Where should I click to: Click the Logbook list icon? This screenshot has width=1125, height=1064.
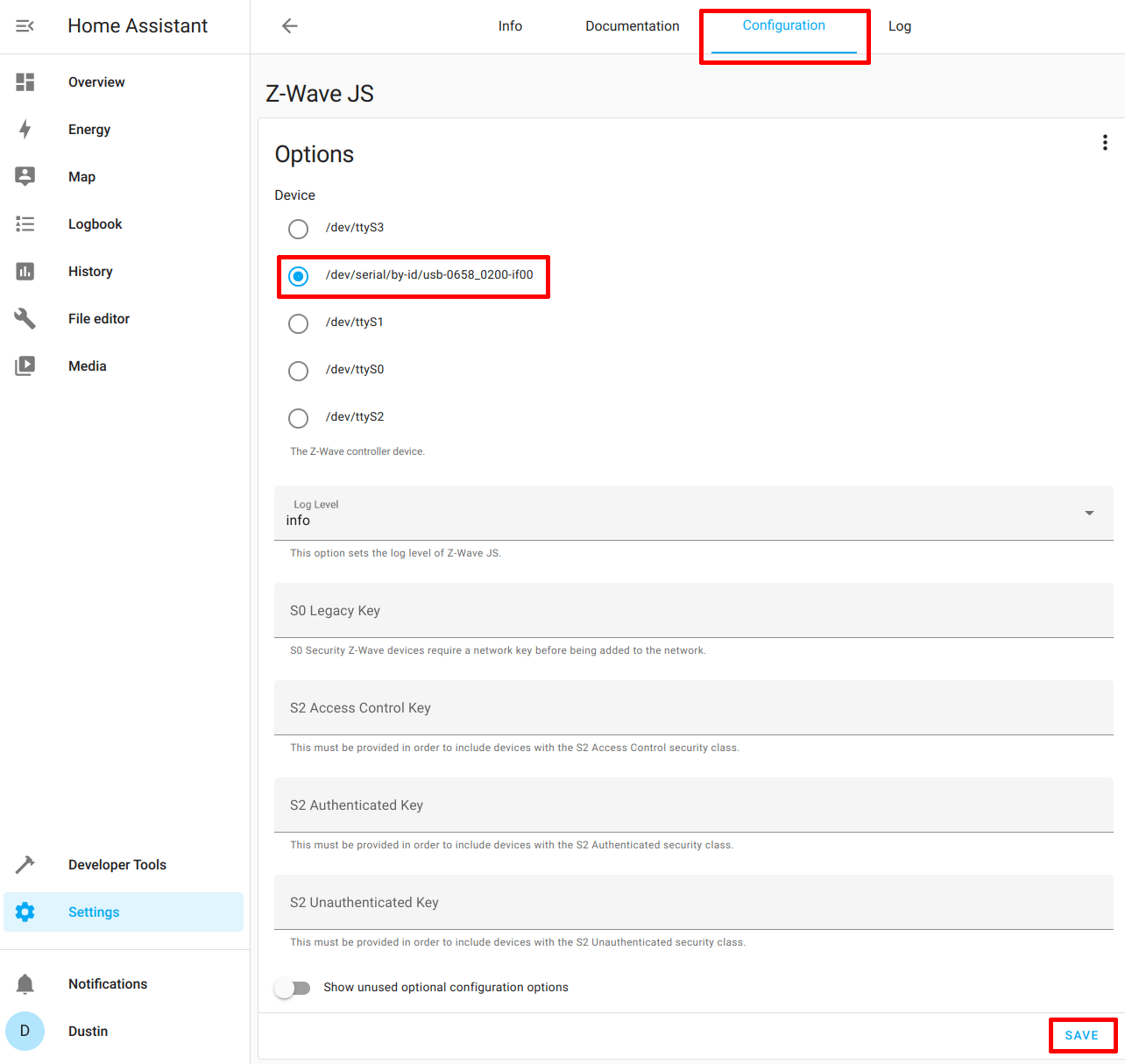[x=25, y=223]
